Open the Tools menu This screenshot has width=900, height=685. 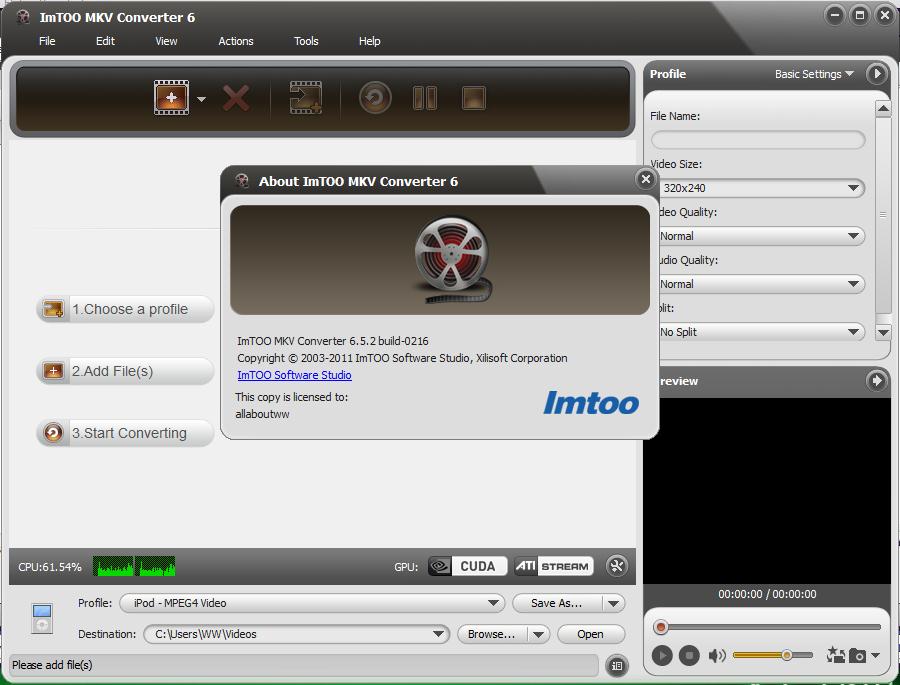click(x=306, y=41)
